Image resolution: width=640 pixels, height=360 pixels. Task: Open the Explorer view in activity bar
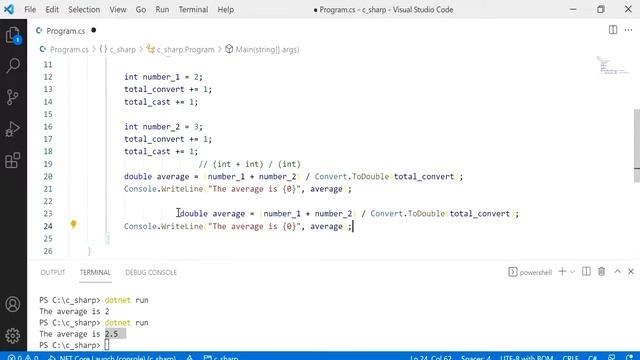click(x=13, y=35)
